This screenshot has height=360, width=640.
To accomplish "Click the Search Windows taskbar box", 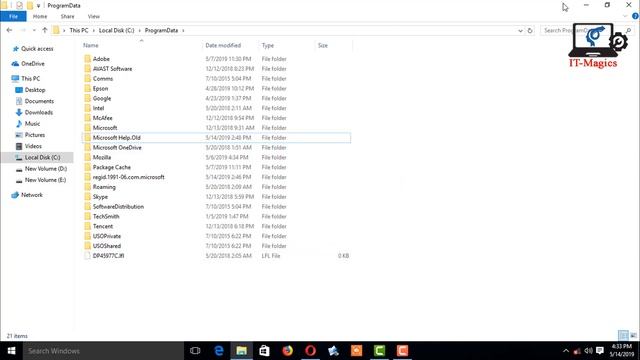I will click(x=103, y=351).
